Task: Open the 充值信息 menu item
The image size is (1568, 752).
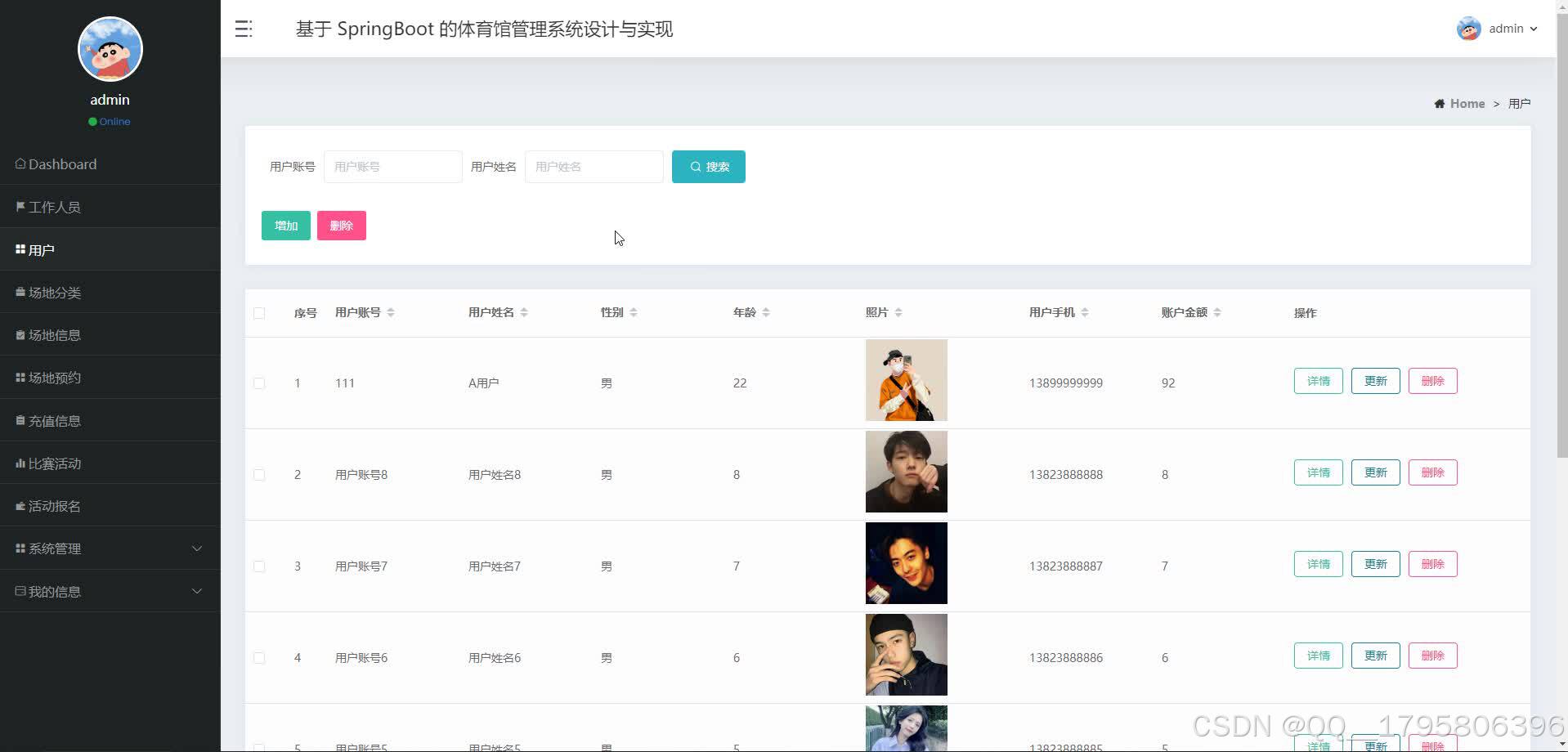Action: 110,420
